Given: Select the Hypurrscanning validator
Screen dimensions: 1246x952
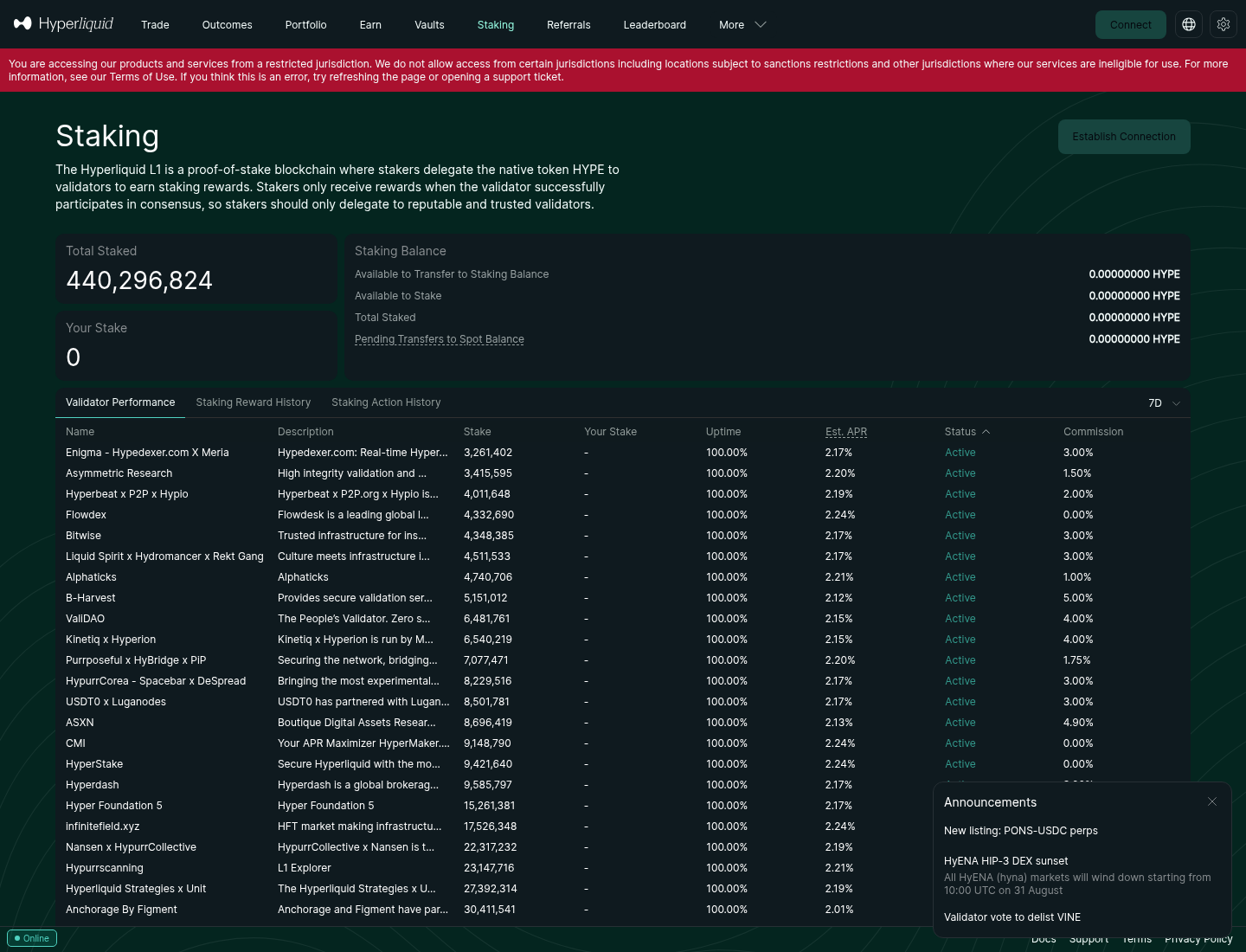Looking at the screenshot, I should pyautogui.click(x=105, y=868).
